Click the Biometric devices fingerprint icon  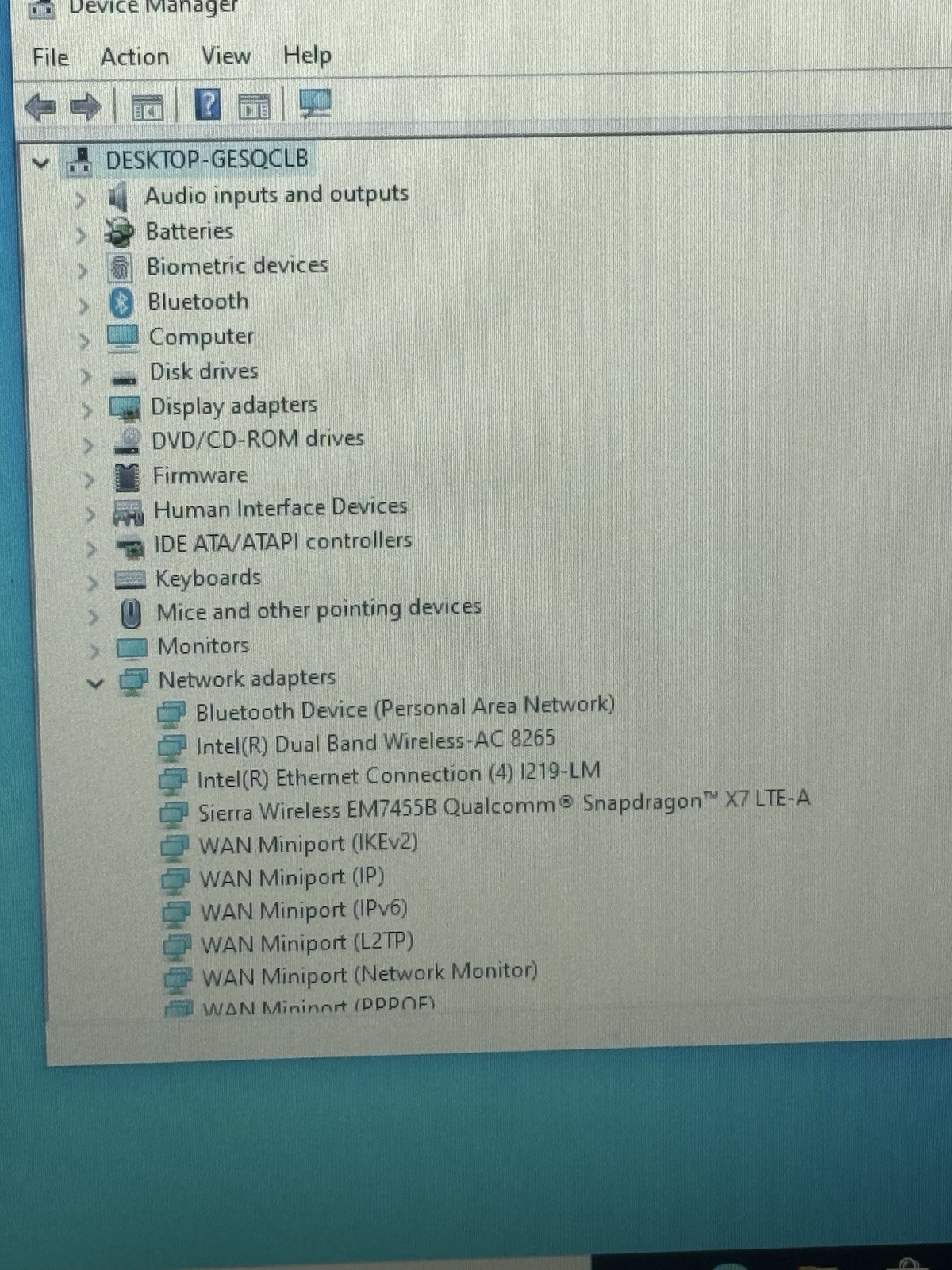tap(121, 267)
